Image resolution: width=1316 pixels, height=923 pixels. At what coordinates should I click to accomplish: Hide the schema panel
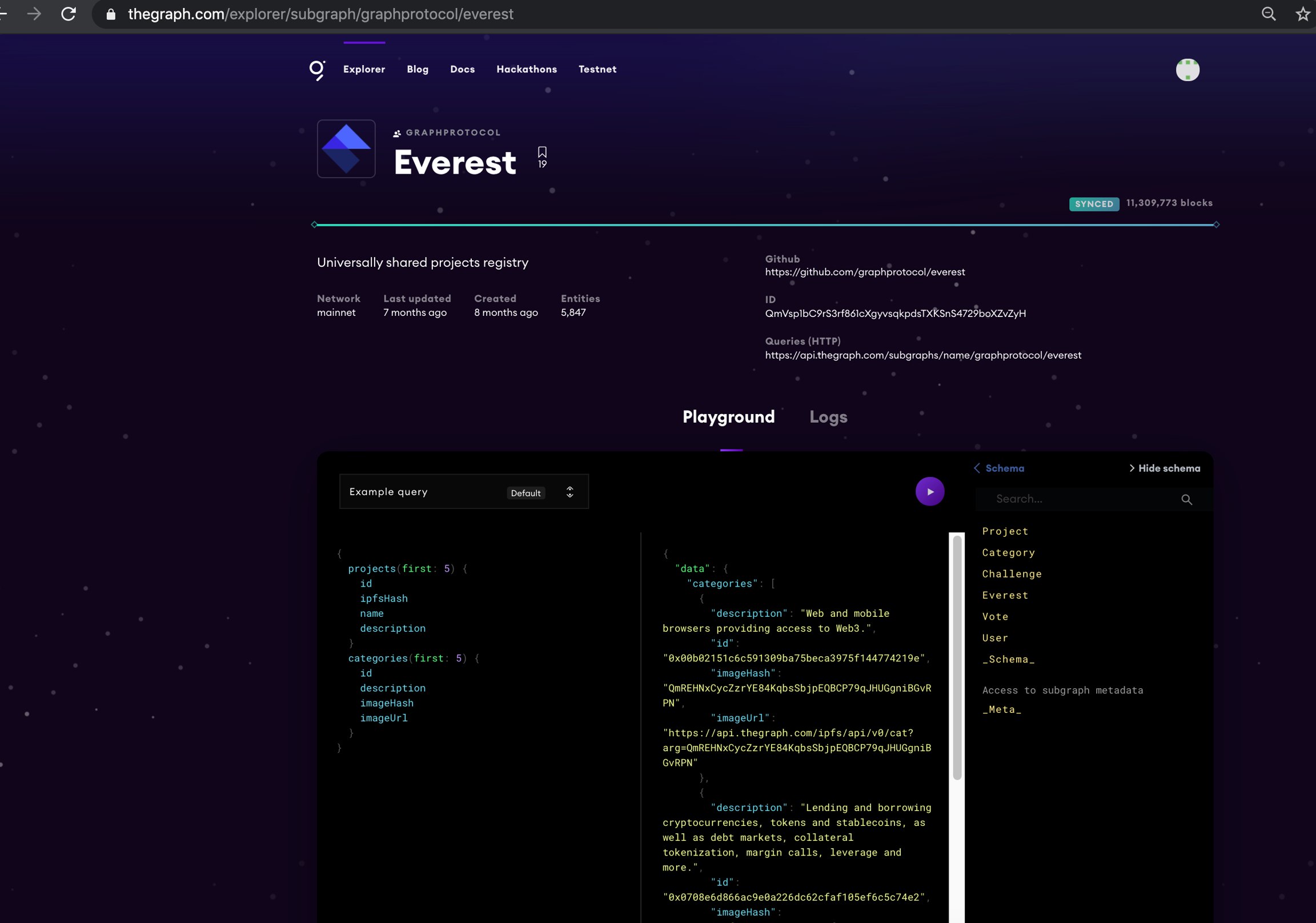point(1164,468)
